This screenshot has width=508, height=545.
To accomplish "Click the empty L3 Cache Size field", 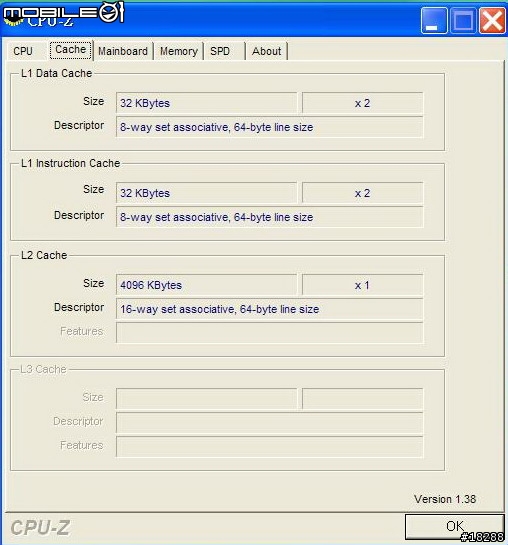I will pos(206,399).
